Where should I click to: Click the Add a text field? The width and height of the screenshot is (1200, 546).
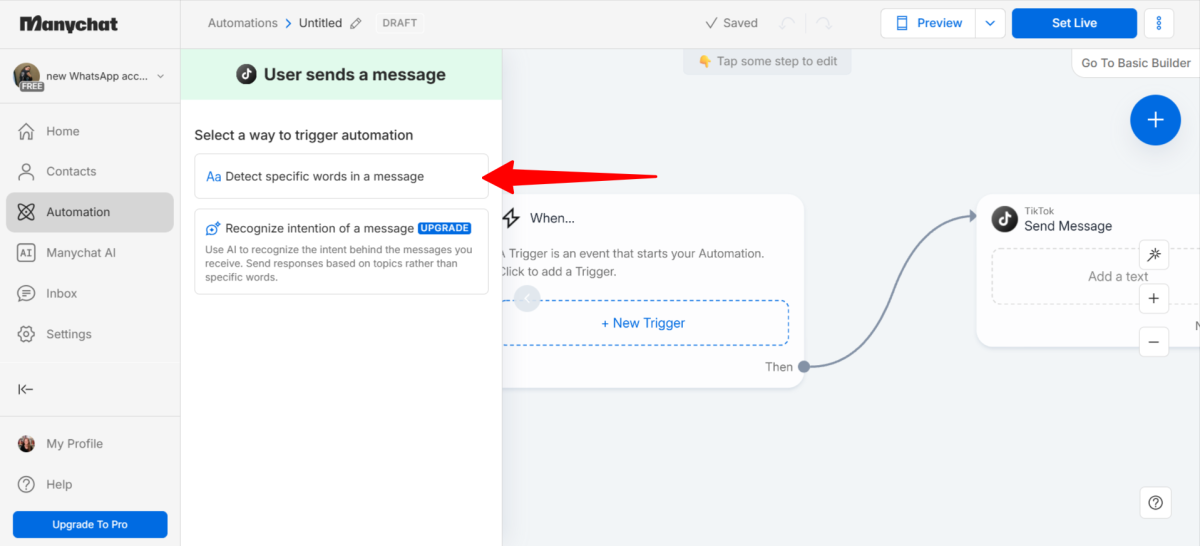pyautogui.click(x=1096, y=277)
